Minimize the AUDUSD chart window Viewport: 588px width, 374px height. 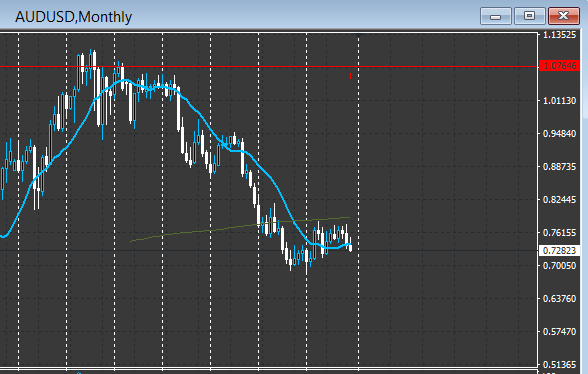tap(496, 16)
